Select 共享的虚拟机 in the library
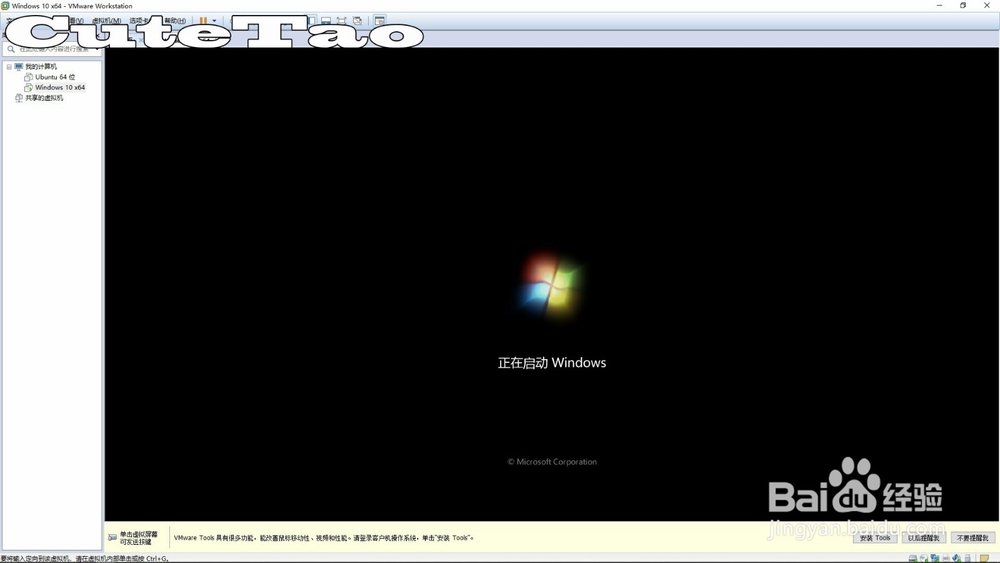Screen dimensions: 1000x563 click(44, 98)
